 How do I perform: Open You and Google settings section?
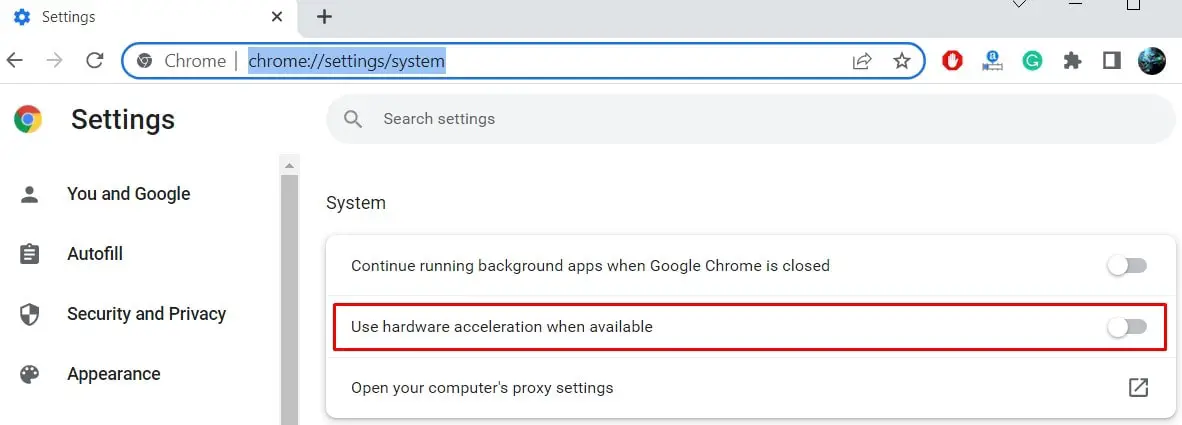[128, 194]
